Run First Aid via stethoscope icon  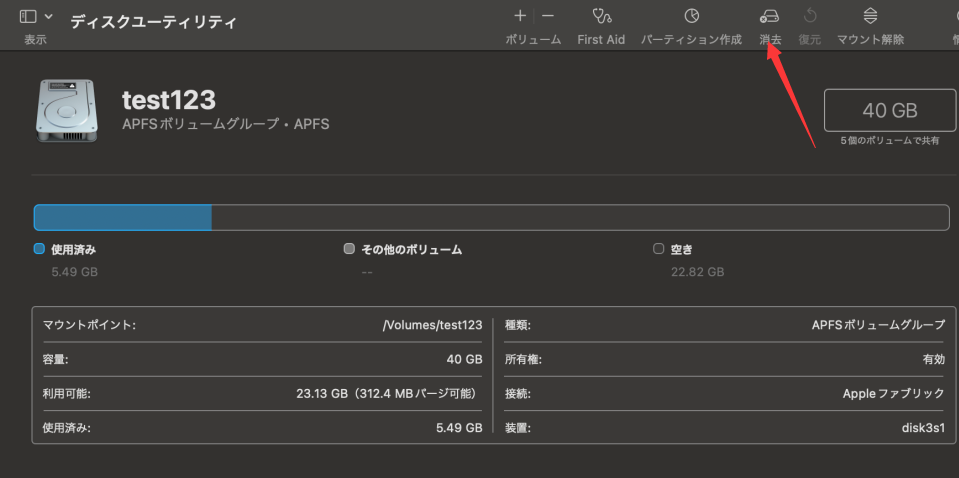[601, 16]
